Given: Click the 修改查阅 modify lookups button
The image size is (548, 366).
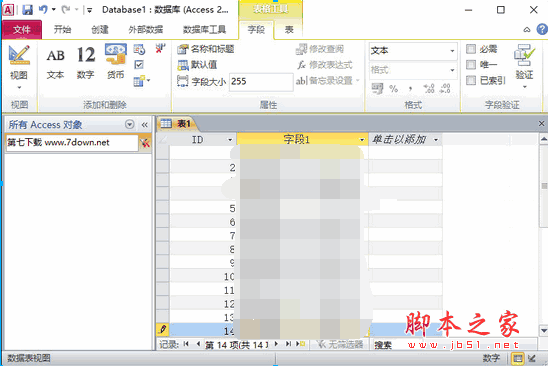Looking at the screenshot, I should click(320, 49).
